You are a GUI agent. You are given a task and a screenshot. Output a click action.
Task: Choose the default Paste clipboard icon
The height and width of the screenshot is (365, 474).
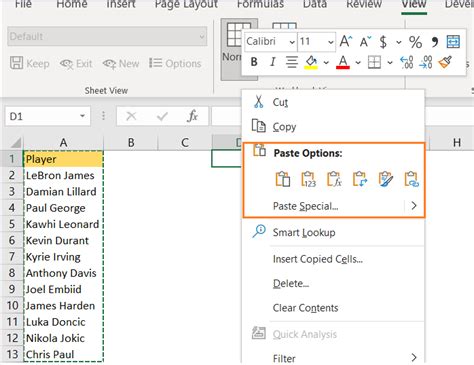(x=283, y=179)
